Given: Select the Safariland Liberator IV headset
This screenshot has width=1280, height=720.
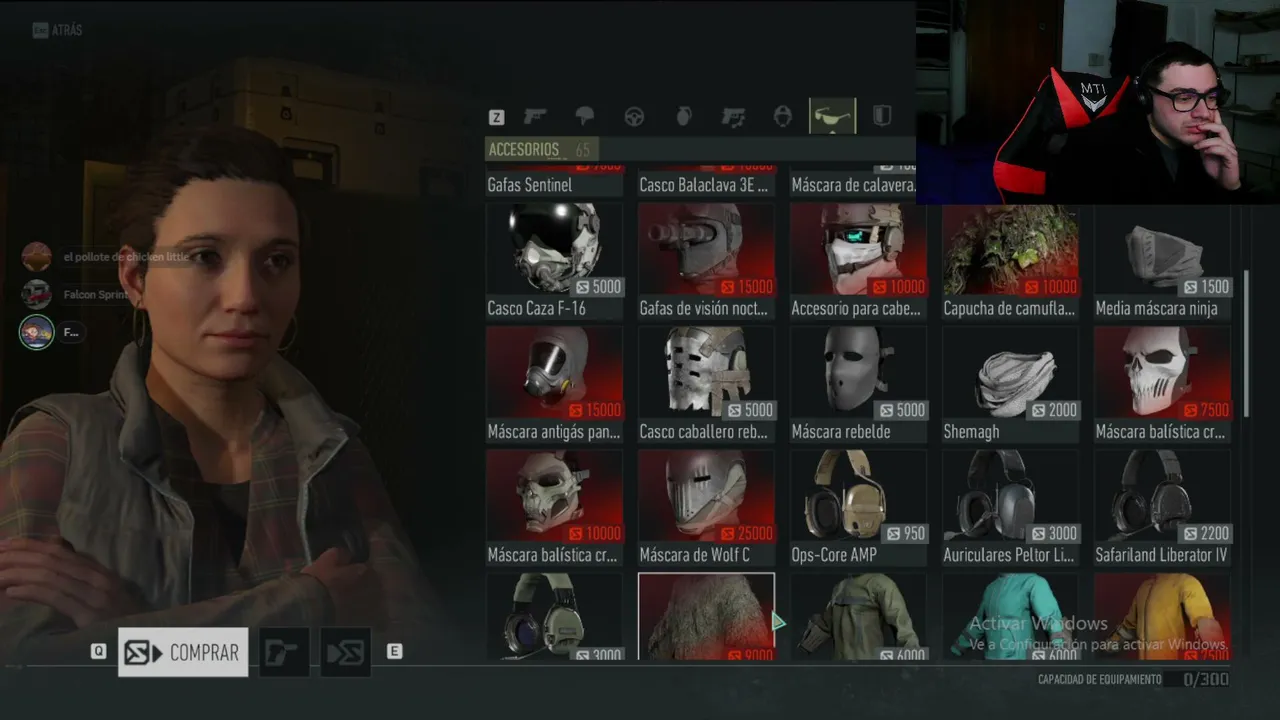Looking at the screenshot, I should (x=1162, y=507).
